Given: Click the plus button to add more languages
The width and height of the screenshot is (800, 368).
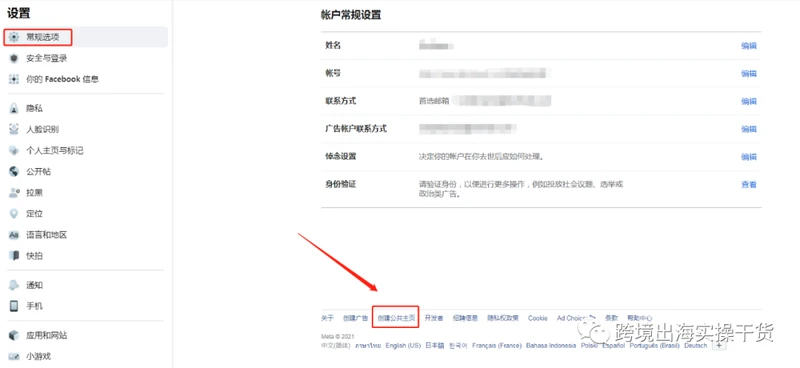Looking at the screenshot, I should click(719, 346).
